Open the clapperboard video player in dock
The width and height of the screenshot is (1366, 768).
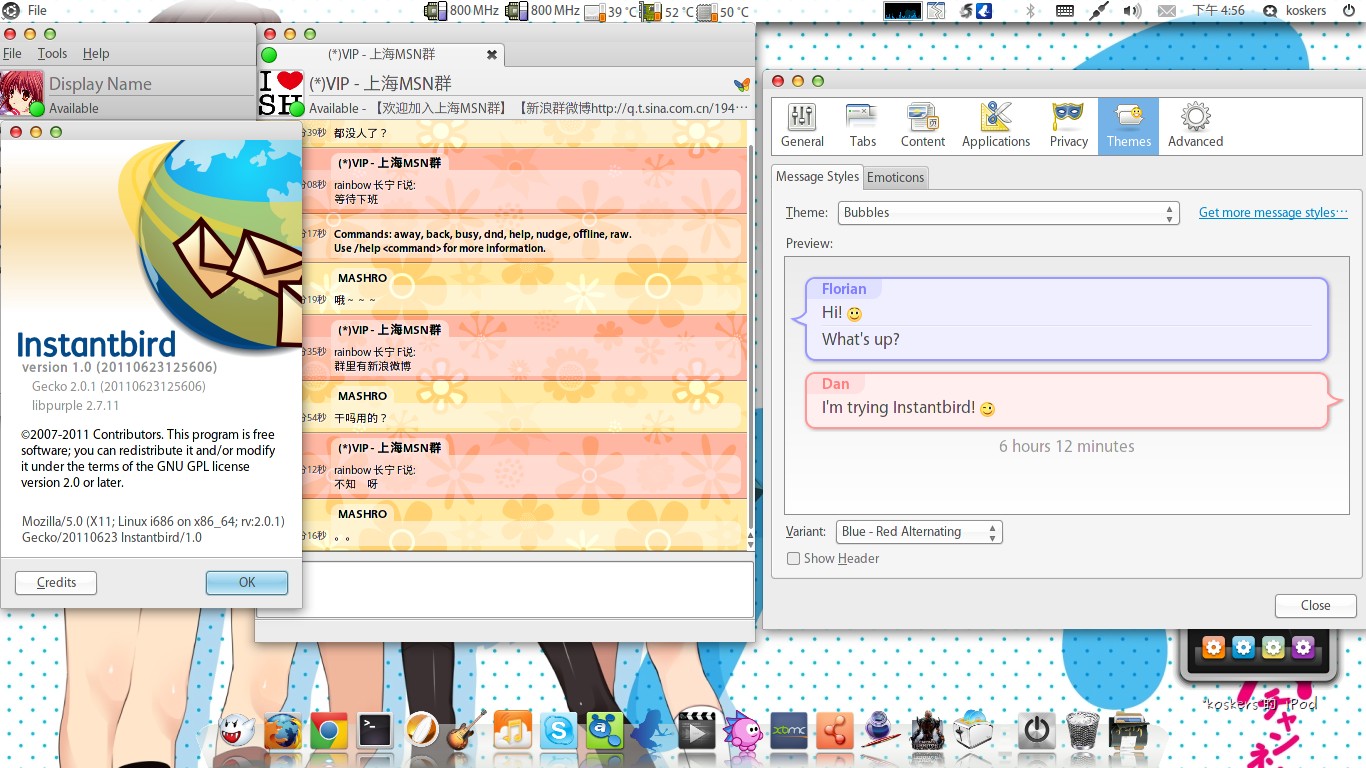[x=696, y=731]
